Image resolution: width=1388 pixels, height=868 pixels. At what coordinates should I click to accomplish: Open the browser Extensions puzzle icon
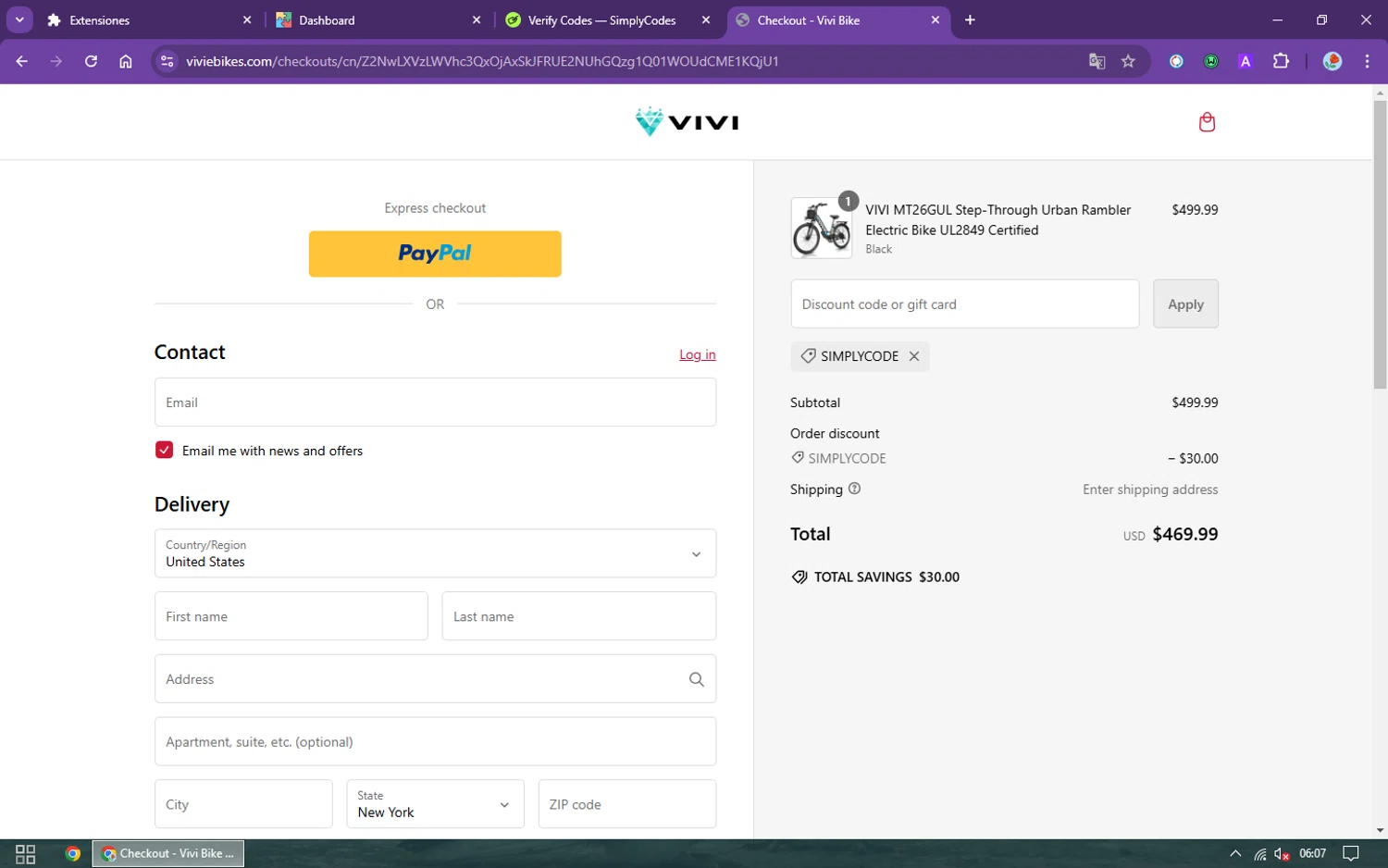(x=1281, y=61)
